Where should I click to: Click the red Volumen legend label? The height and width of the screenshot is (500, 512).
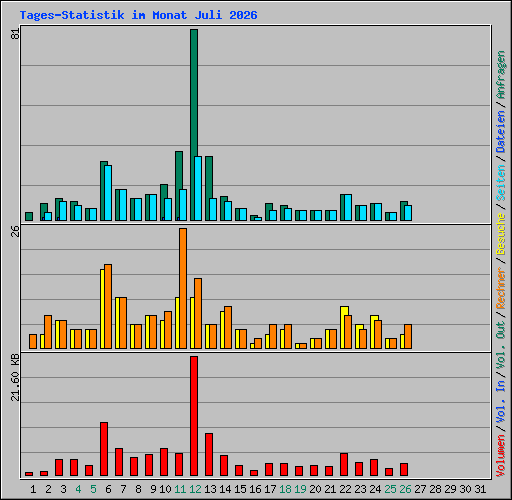tap(501, 455)
